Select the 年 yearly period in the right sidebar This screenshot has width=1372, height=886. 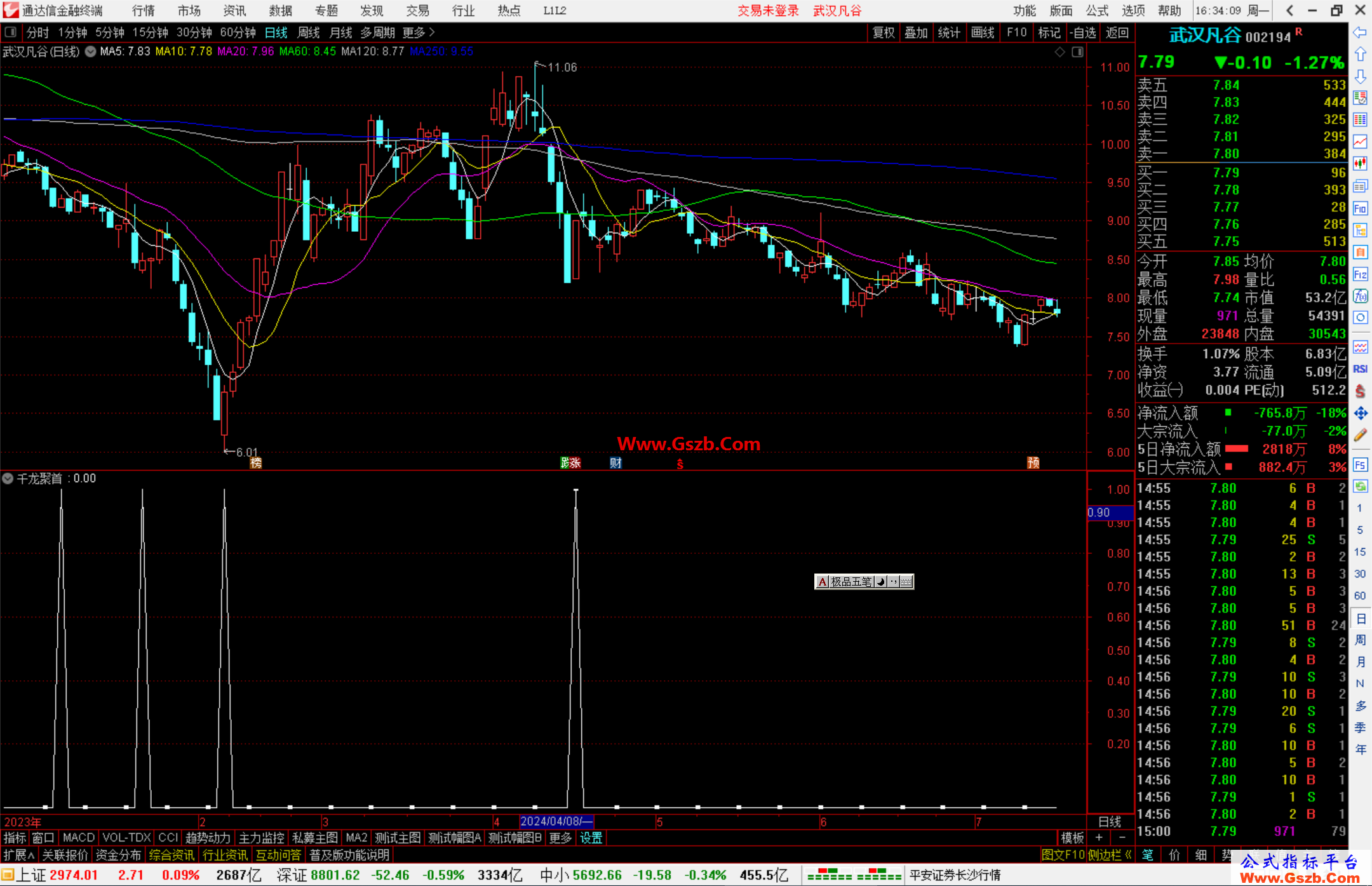coord(1360,749)
